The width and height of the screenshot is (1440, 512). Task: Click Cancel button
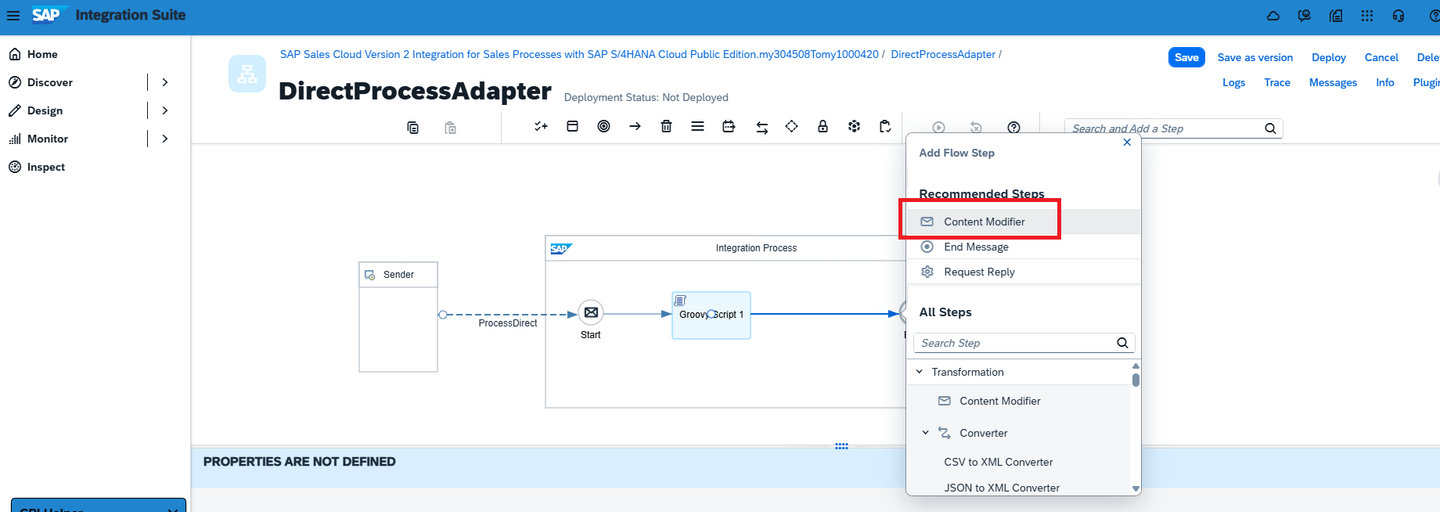click(x=1382, y=57)
